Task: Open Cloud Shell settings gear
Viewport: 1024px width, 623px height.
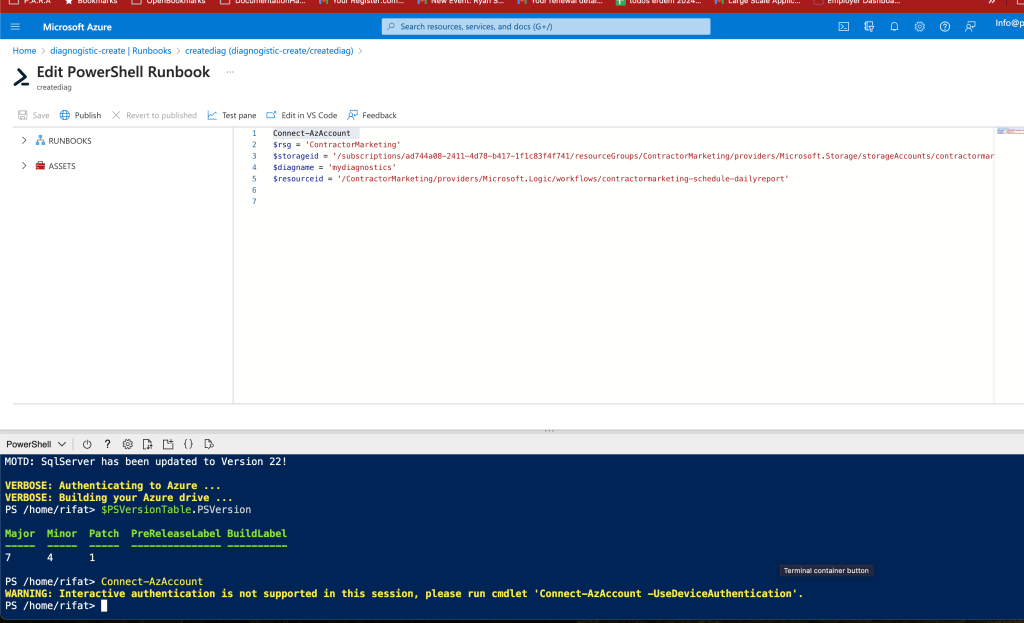Action: (127, 444)
